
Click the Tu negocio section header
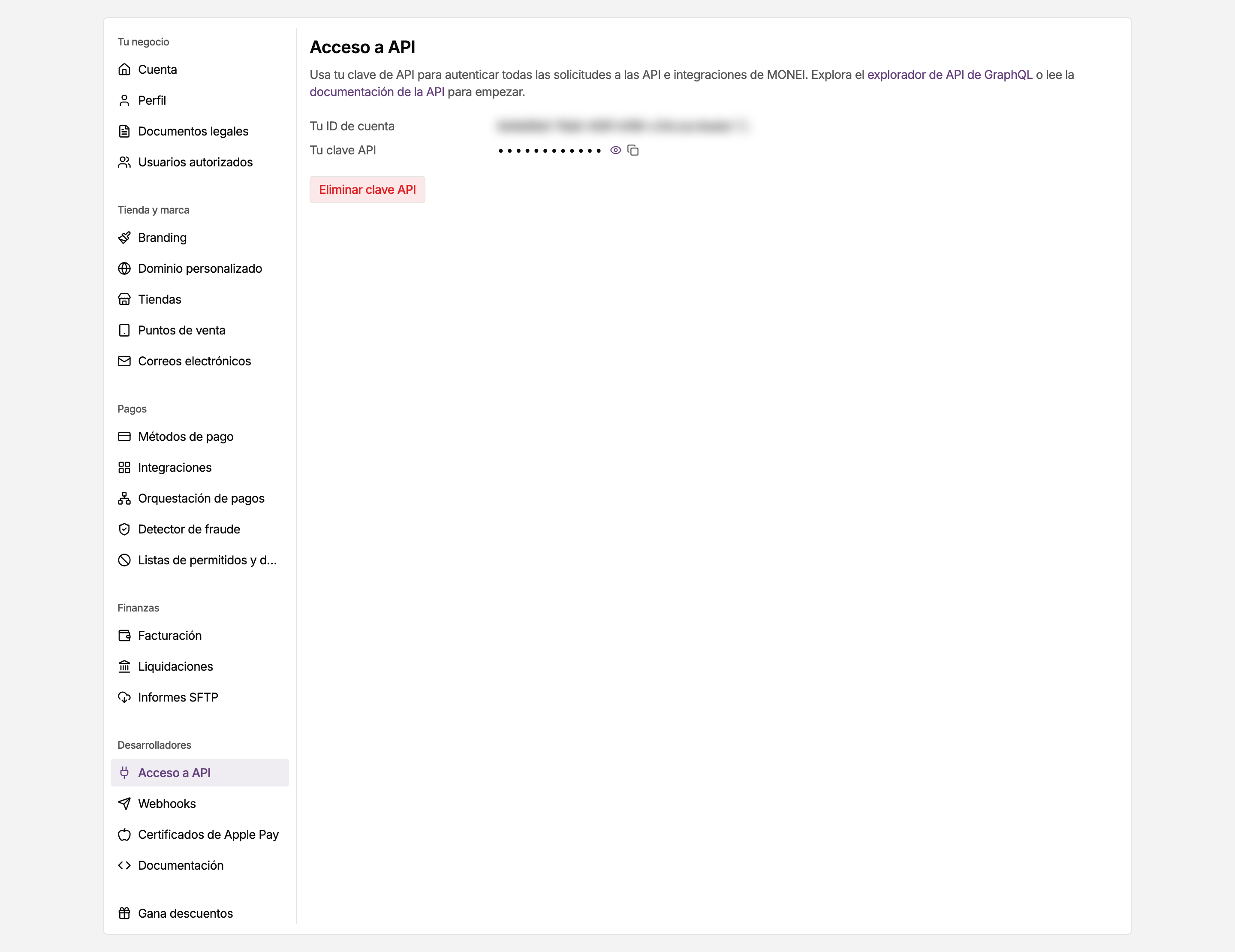point(143,42)
